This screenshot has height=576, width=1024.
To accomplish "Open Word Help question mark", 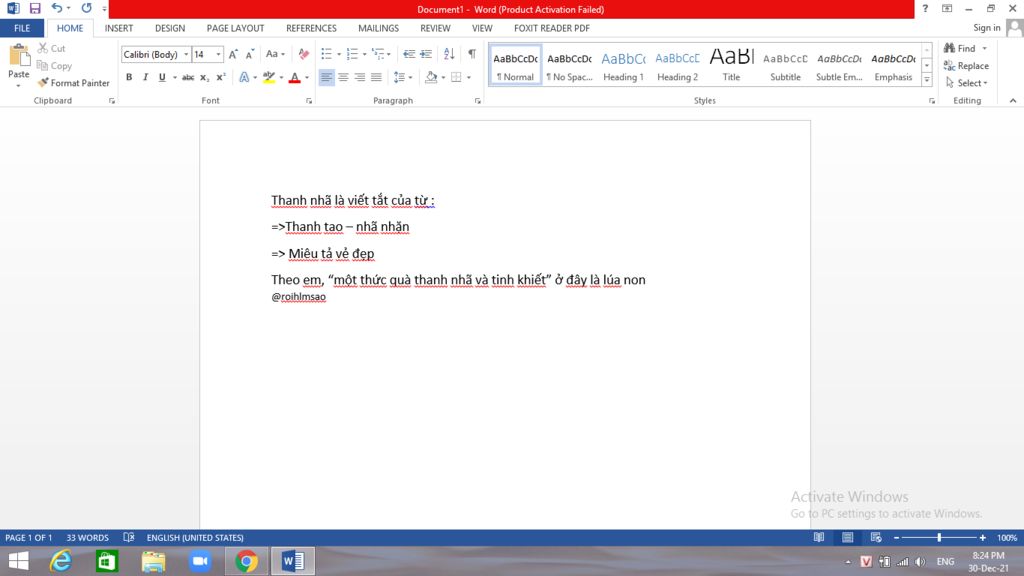I will pyautogui.click(x=925, y=8).
